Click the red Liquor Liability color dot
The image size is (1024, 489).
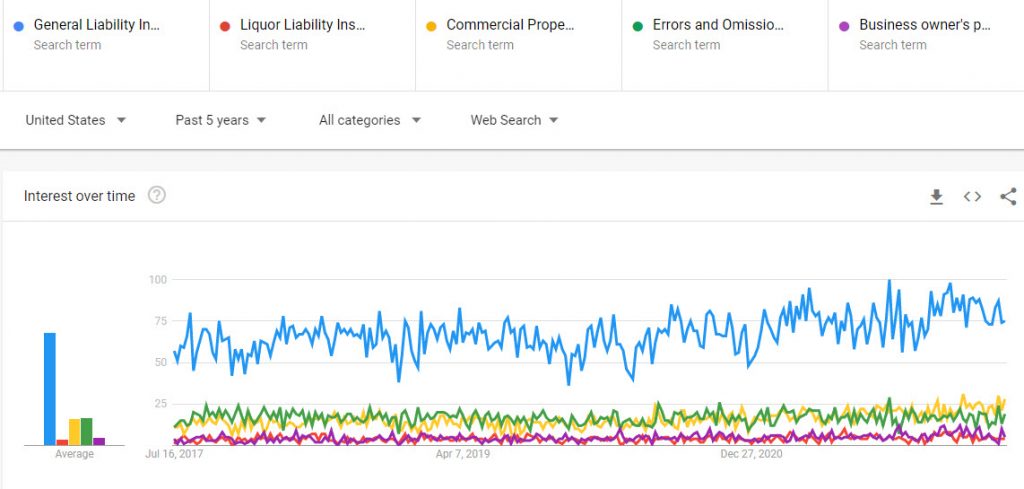coord(225,27)
